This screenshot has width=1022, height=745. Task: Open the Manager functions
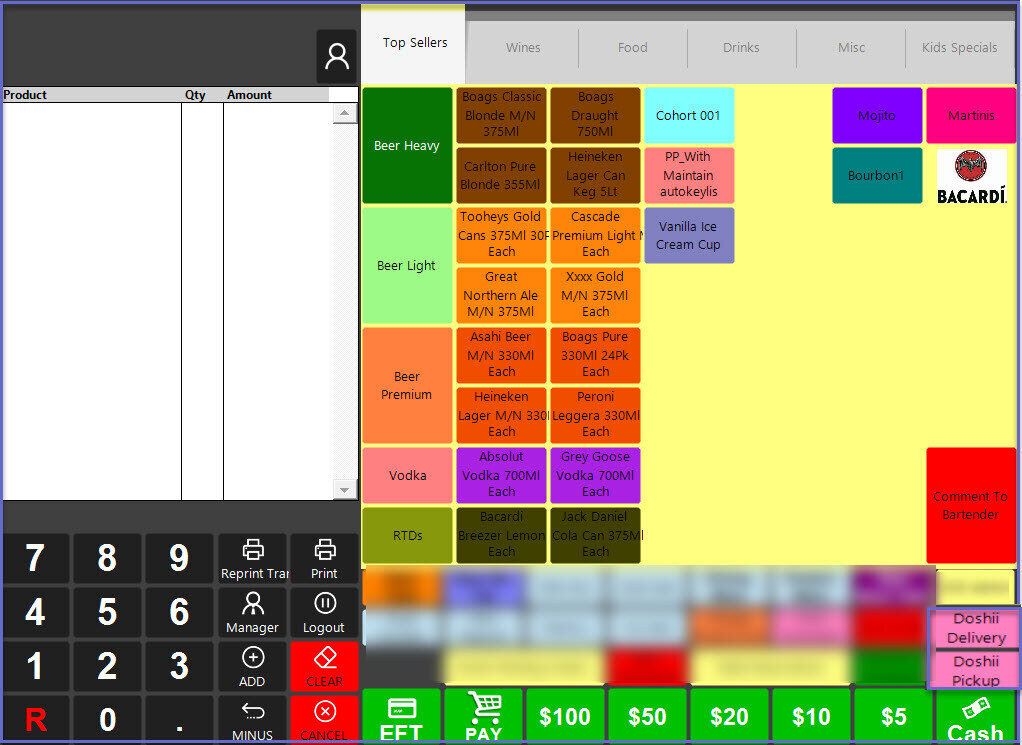(253, 613)
